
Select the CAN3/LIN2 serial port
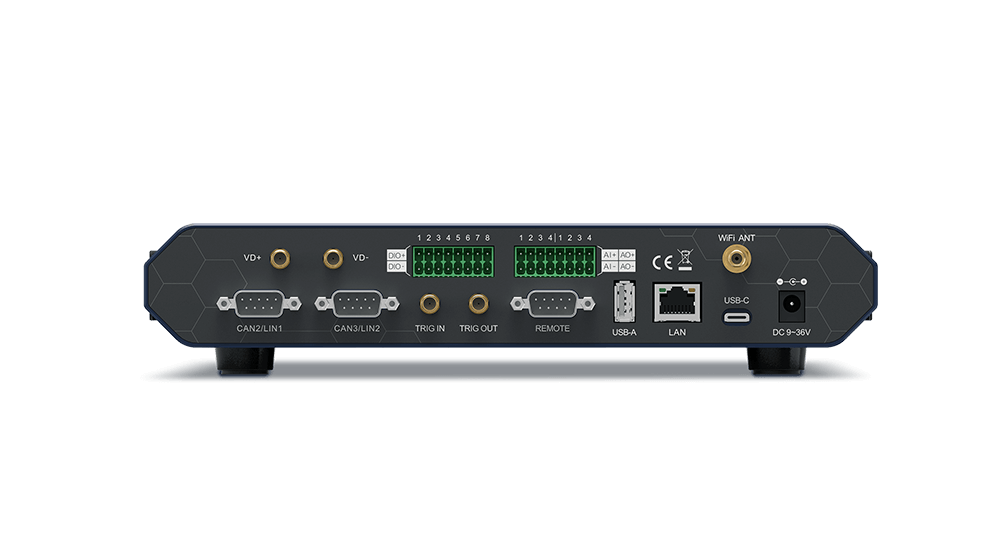pos(357,302)
